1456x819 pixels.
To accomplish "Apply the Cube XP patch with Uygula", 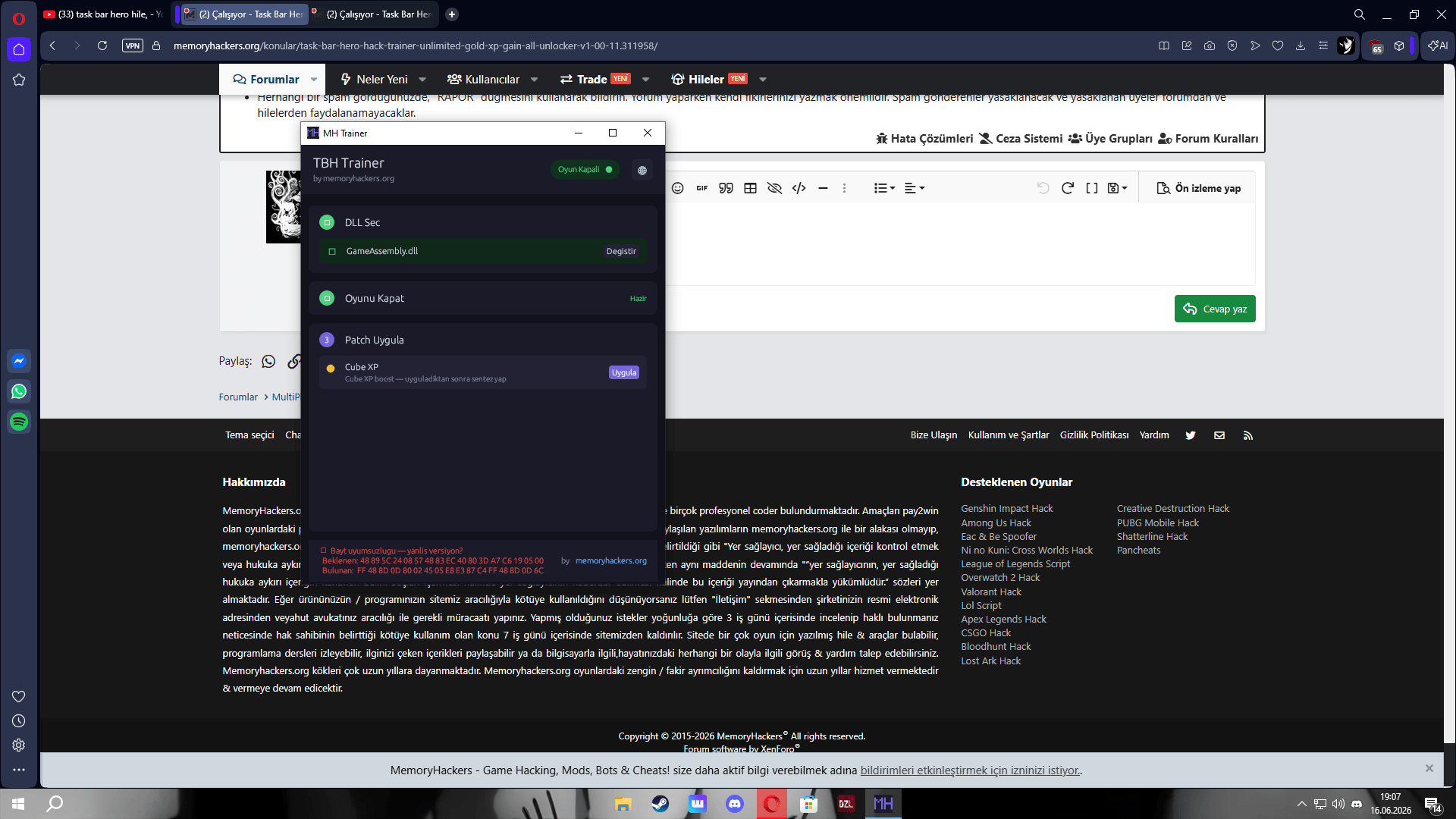I will coord(624,372).
